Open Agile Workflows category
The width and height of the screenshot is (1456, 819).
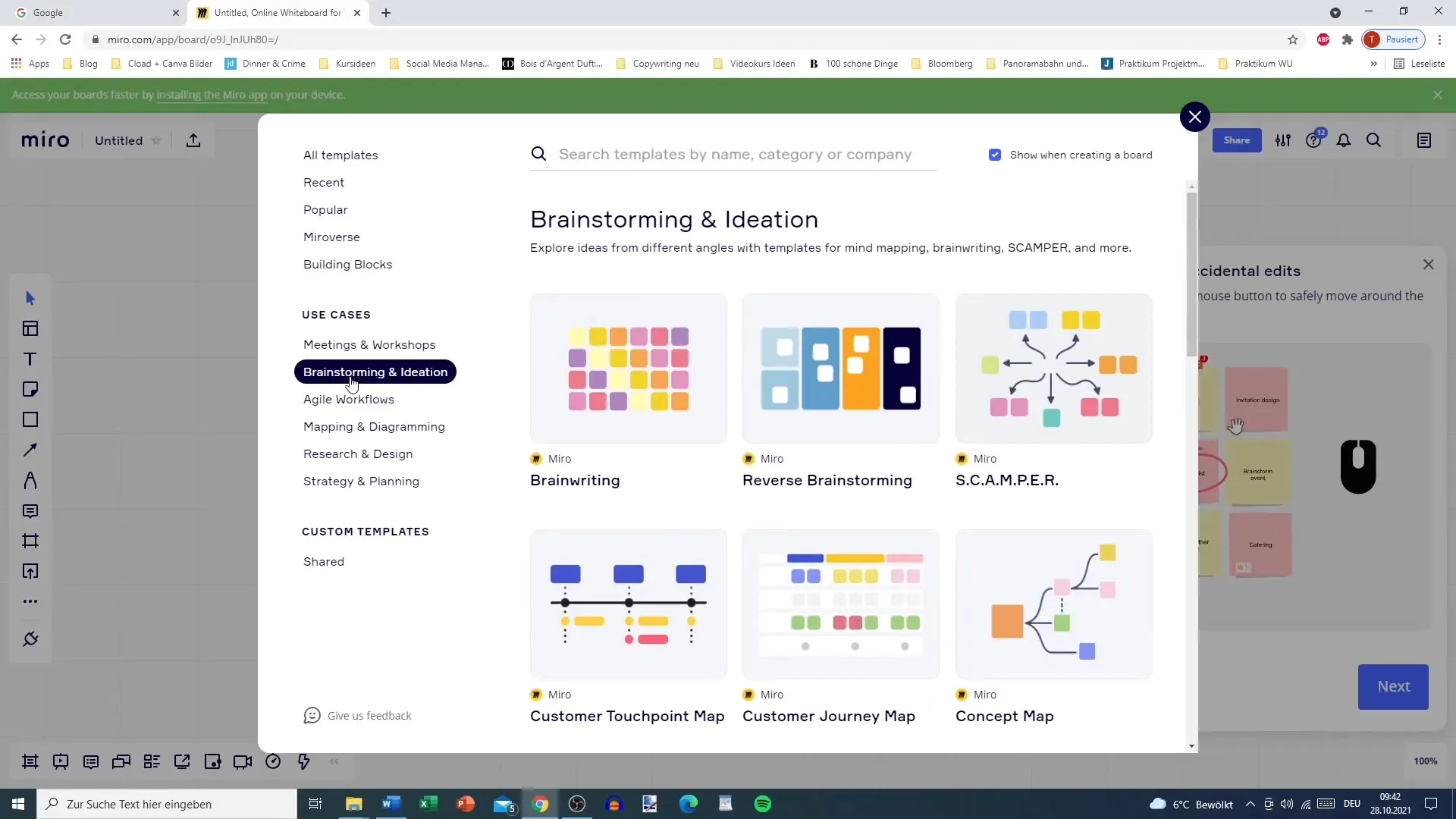[x=349, y=399]
